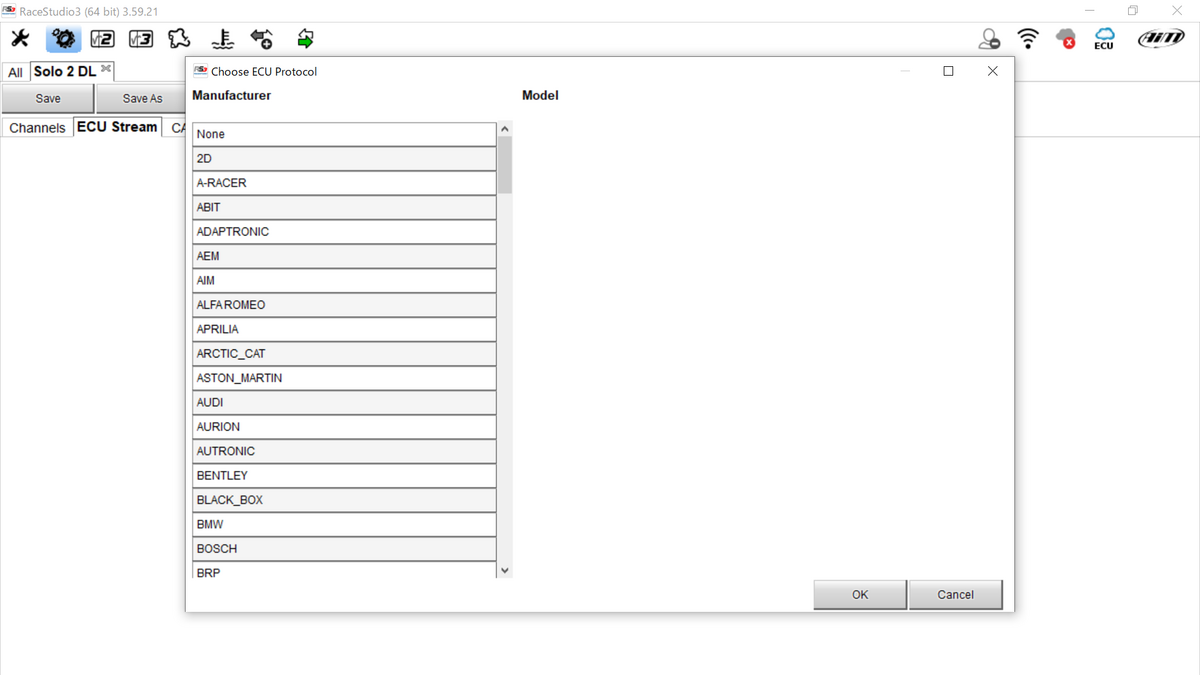Switch to the Channels tab

tap(37, 128)
